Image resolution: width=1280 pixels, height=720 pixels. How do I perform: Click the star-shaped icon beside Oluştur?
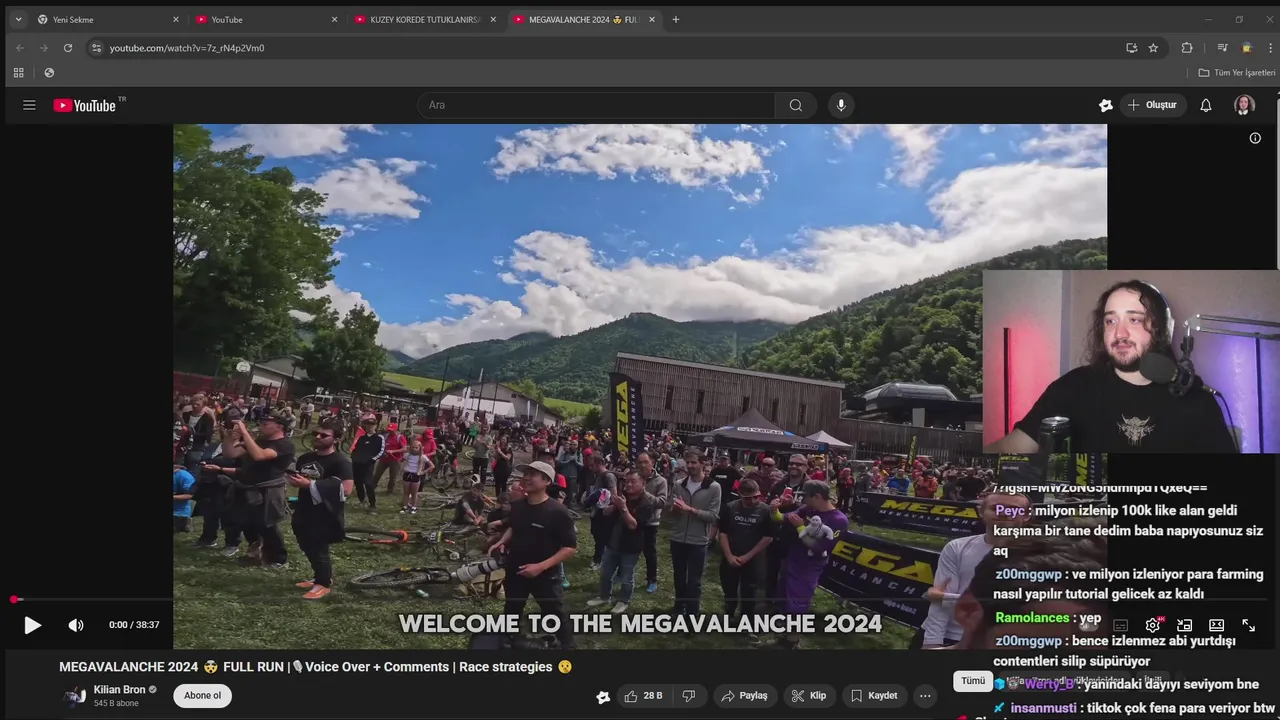(x=1105, y=105)
